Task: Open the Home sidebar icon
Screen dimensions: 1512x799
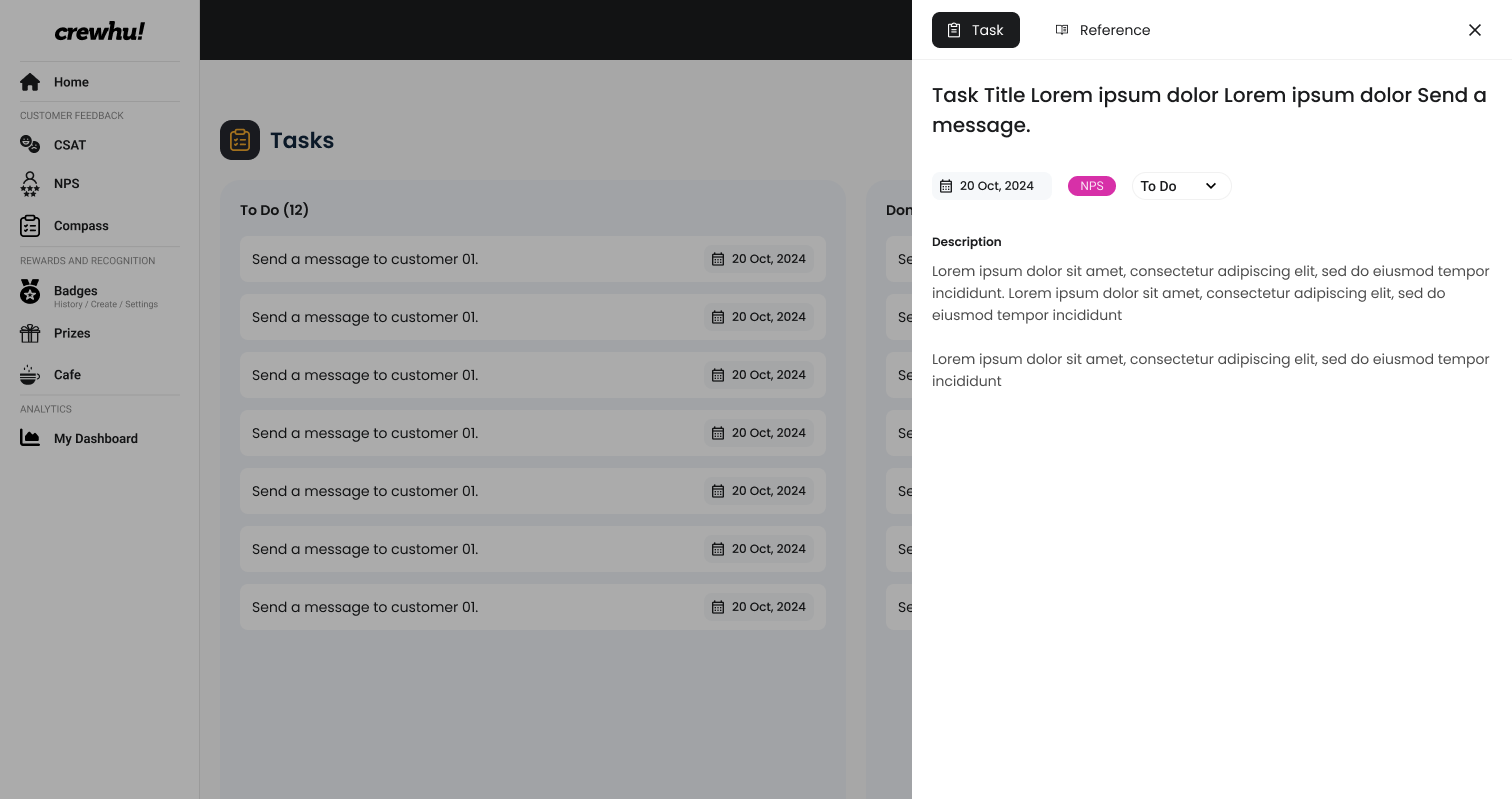Action: (30, 82)
